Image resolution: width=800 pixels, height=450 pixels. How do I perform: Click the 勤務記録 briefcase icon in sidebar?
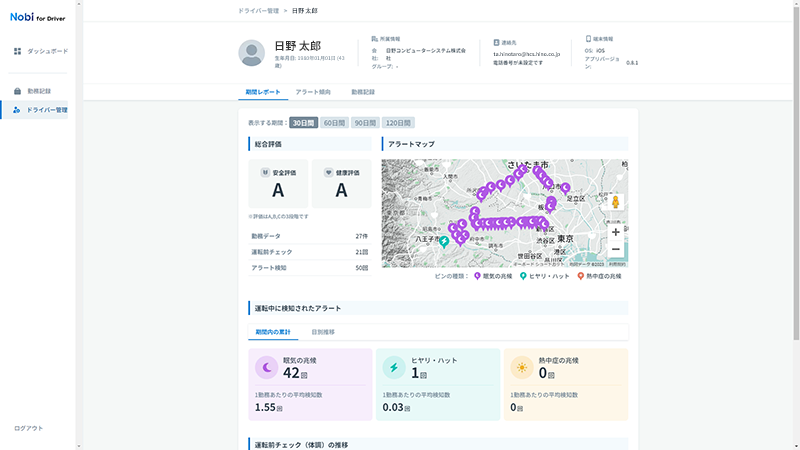(x=18, y=91)
